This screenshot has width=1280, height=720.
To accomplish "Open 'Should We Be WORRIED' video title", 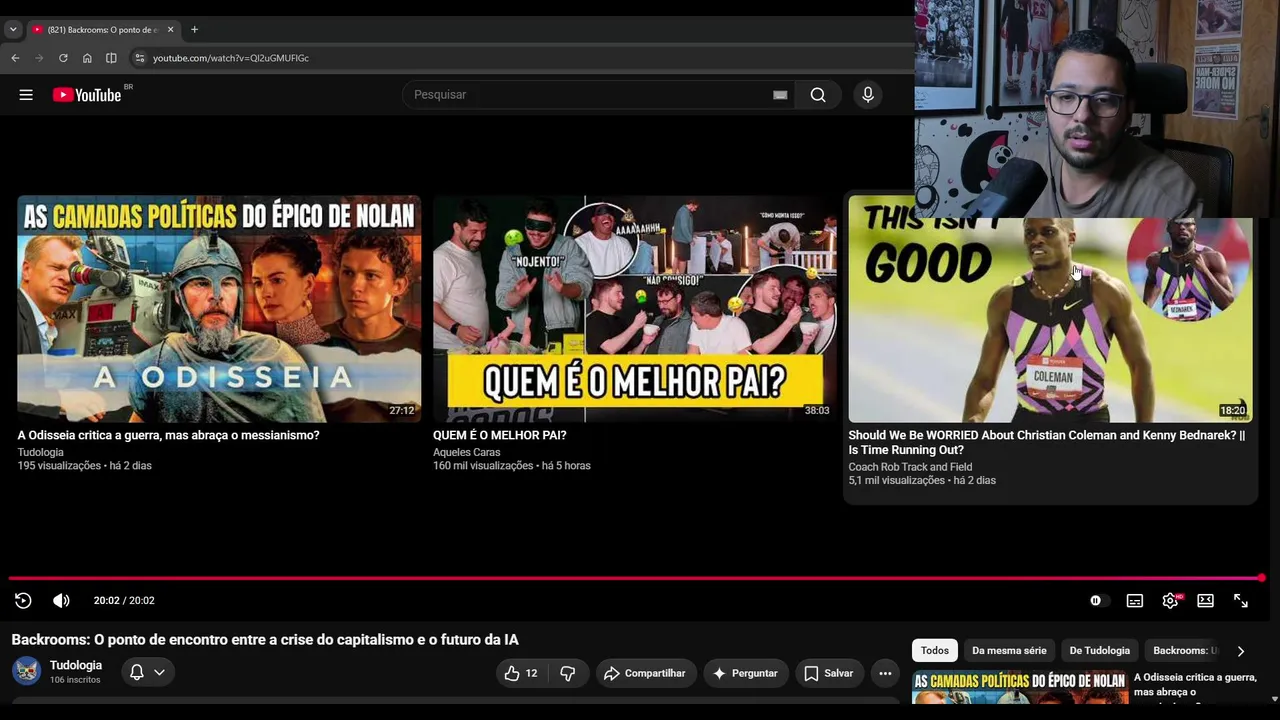I will tap(1047, 443).
